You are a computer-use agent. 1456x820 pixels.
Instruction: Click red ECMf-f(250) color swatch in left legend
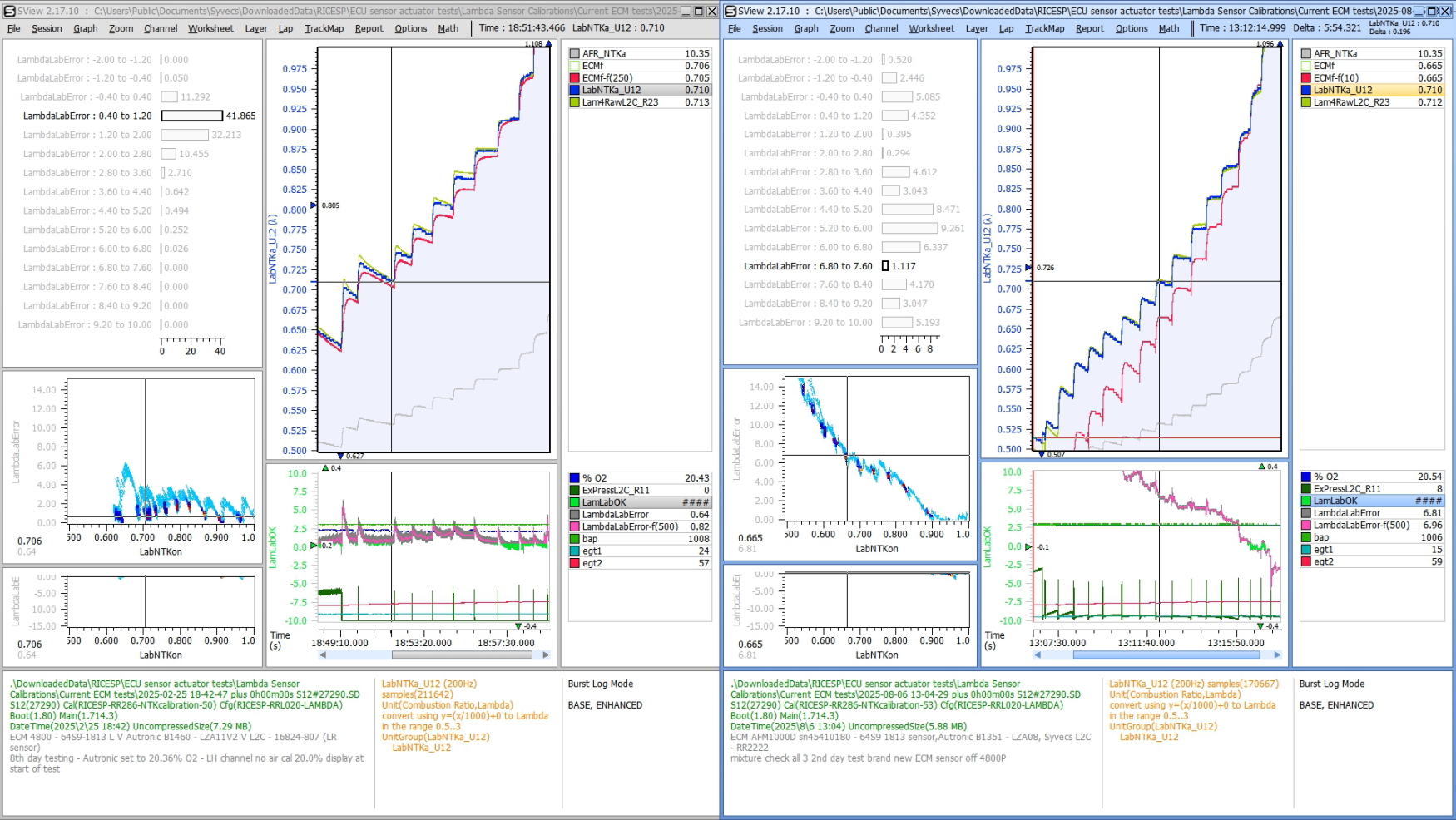(x=574, y=78)
